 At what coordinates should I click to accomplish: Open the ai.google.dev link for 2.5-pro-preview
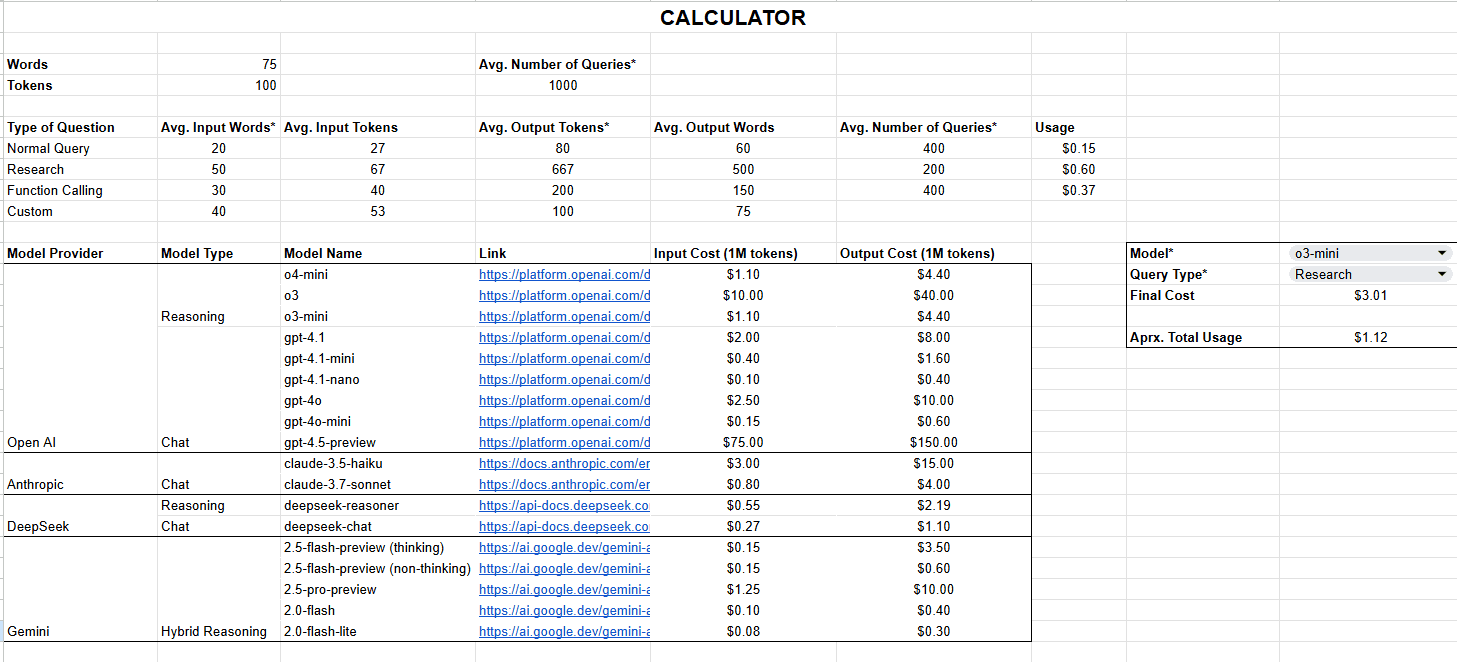[565, 589]
